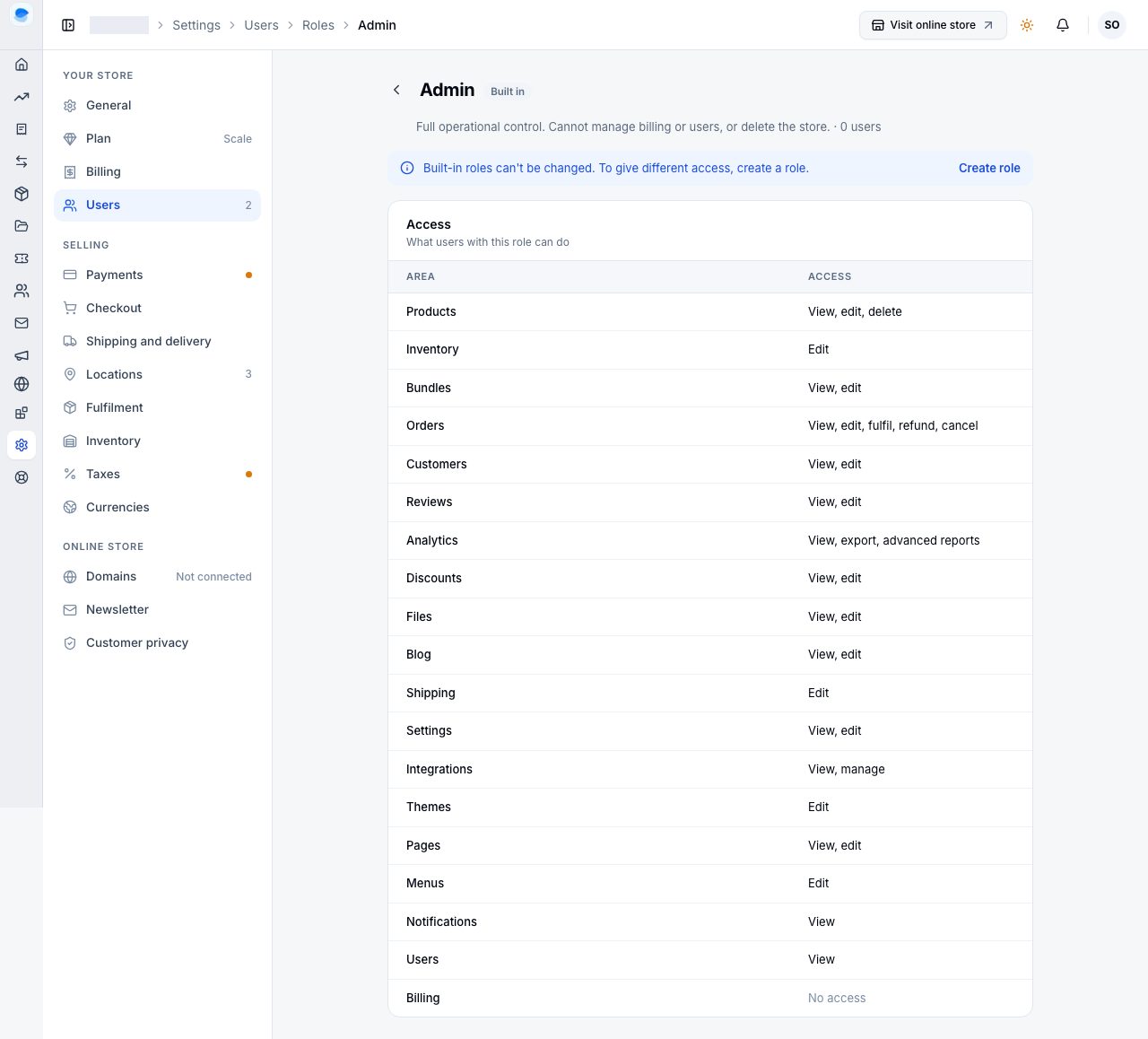Viewport: 1148px width, 1039px height.
Task: Collapse the sidebar panel toggle icon
Action: [x=68, y=25]
